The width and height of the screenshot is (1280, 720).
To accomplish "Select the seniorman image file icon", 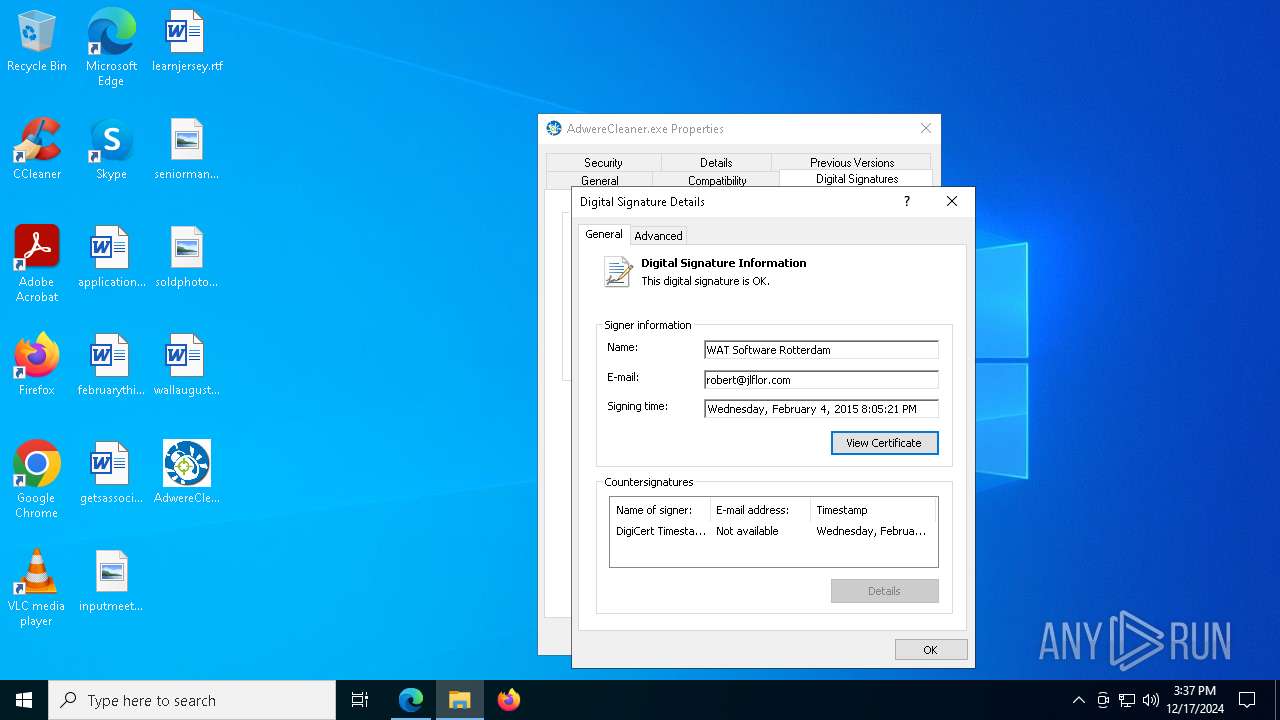I will click(187, 149).
